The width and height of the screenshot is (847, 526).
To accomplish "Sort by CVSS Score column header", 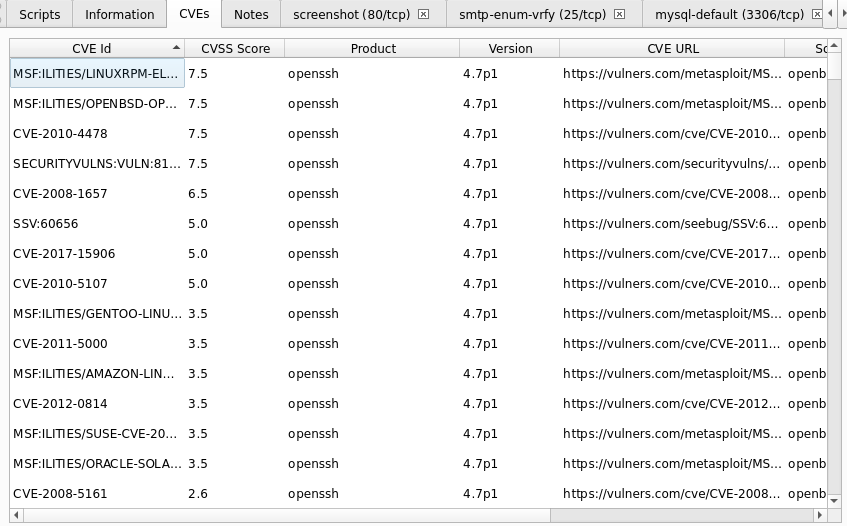I will [x=235, y=49].
